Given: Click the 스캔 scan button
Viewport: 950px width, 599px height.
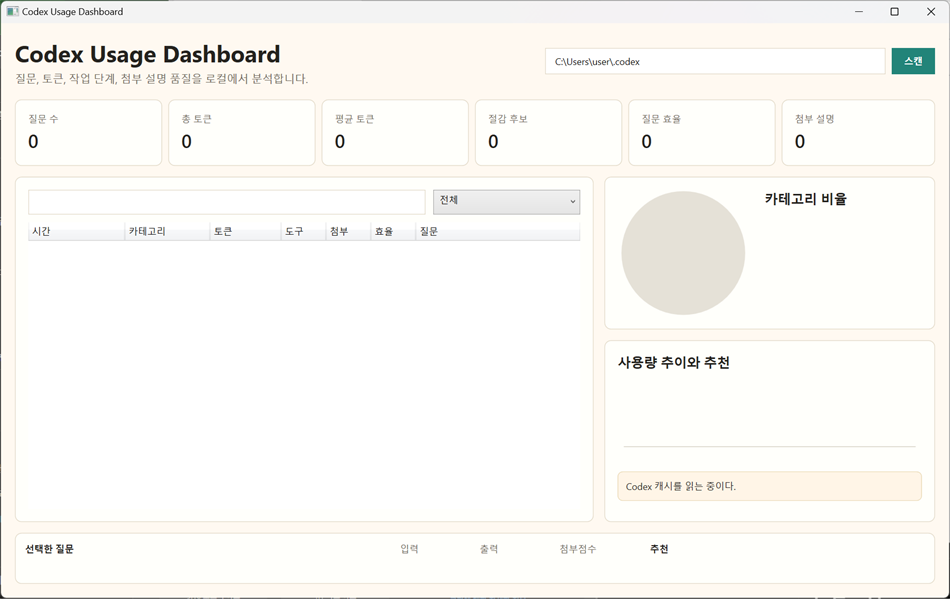Looking at the screenshot, I should [913, 61].
